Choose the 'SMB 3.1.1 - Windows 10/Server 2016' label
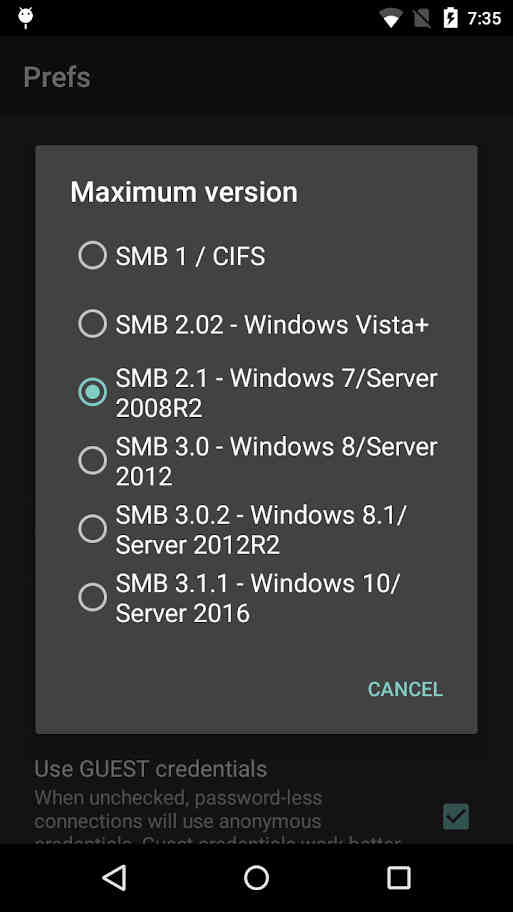The image size is (513, 912). (x=258, y=598)
